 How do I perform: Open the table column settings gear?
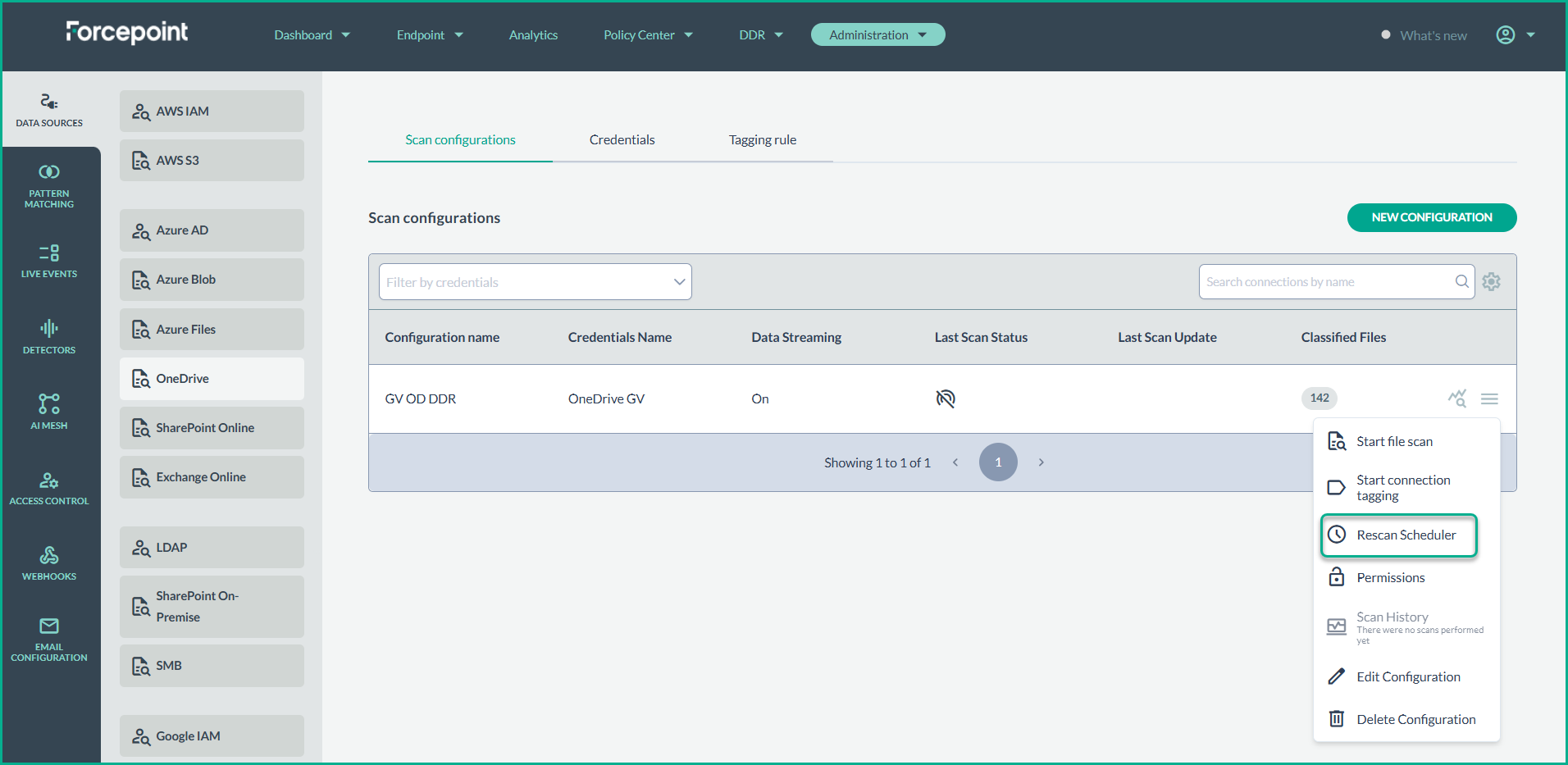1492,281
